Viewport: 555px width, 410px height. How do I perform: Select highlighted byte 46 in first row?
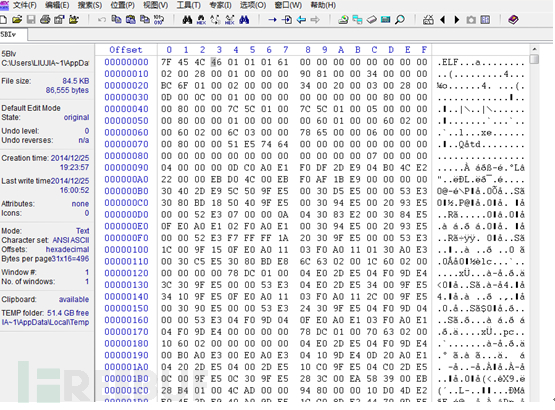[x=216, y=62]
